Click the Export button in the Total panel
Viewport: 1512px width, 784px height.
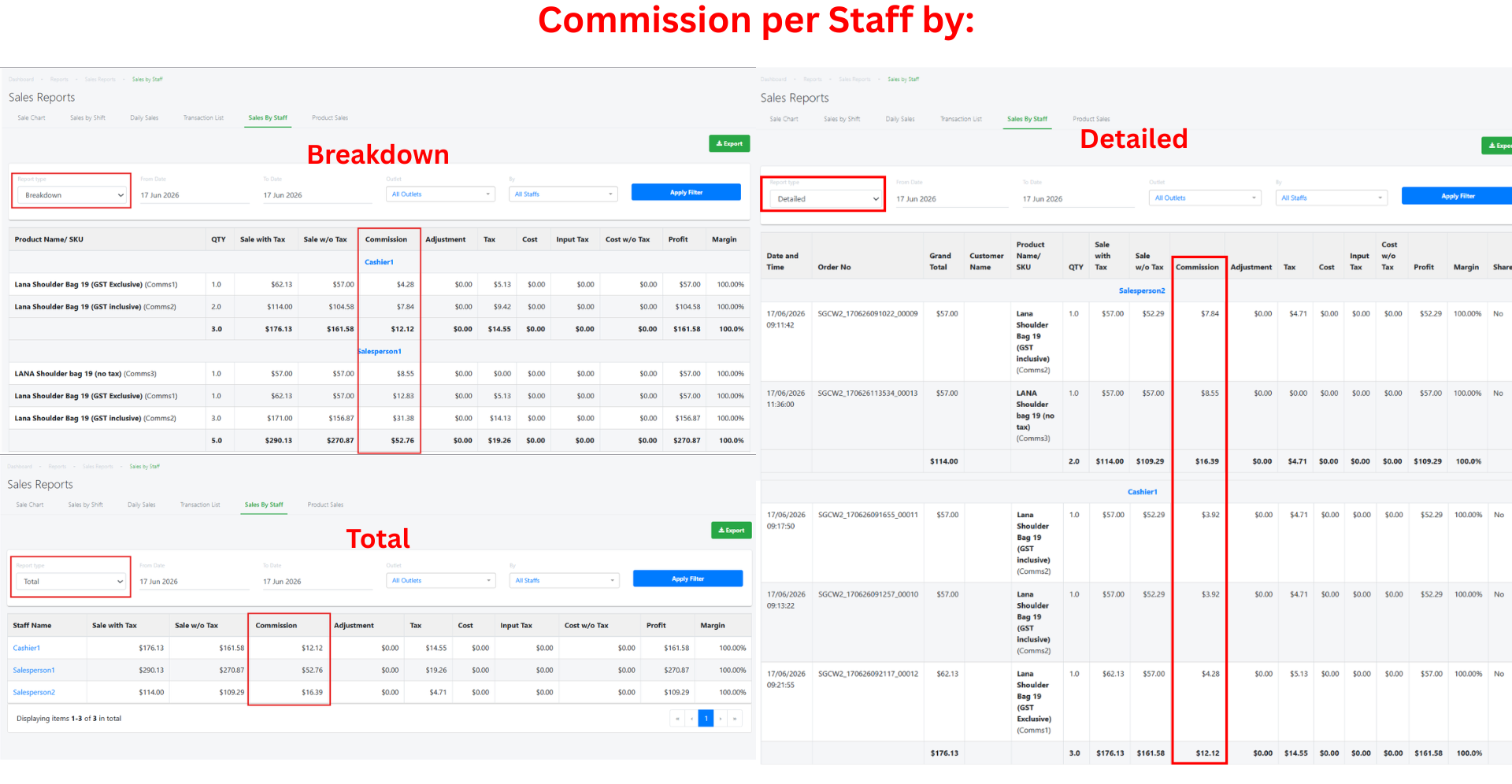732,530
